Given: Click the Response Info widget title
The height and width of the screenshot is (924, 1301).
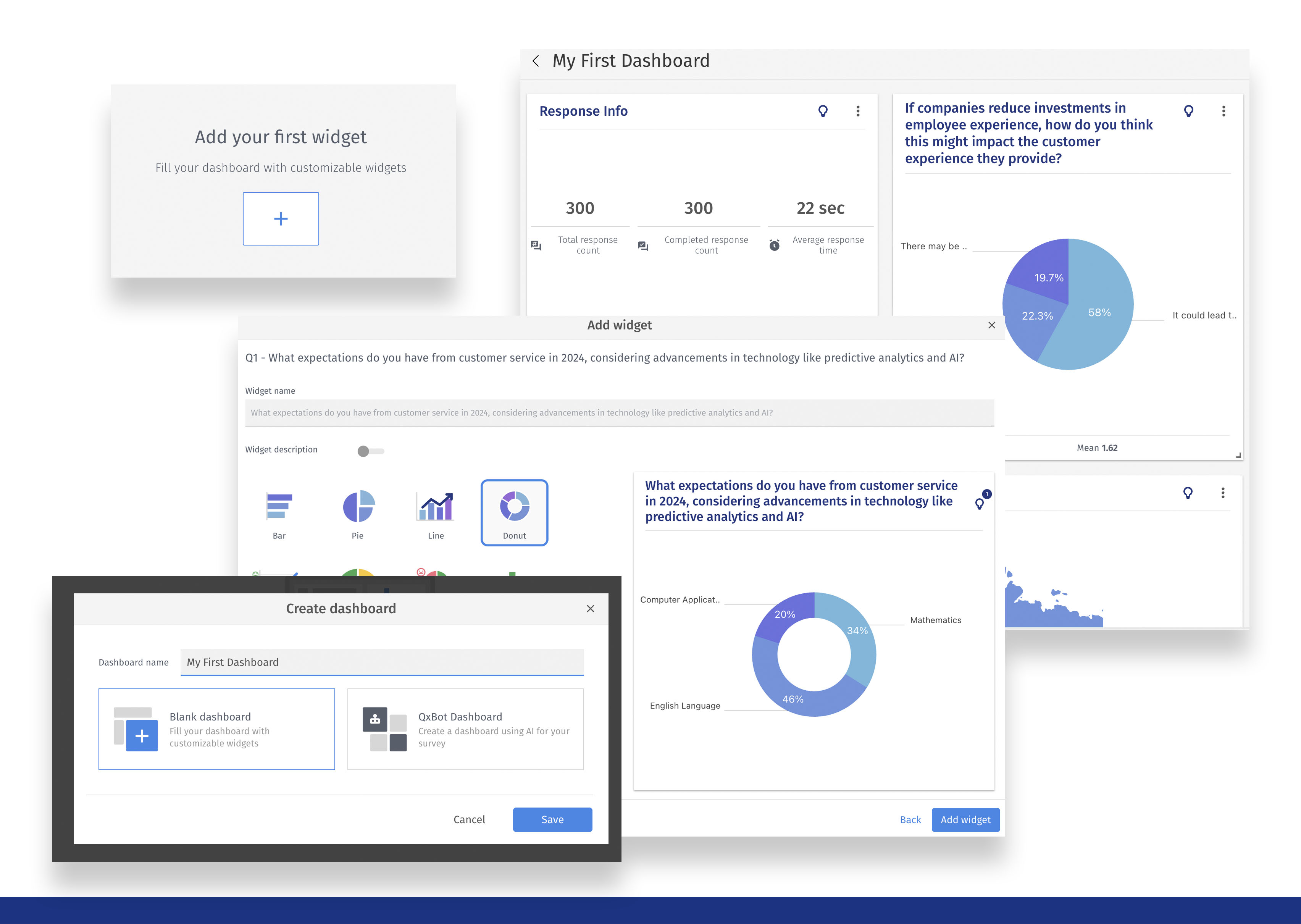Looking at the screenshot, I should (x=583, y=111).
